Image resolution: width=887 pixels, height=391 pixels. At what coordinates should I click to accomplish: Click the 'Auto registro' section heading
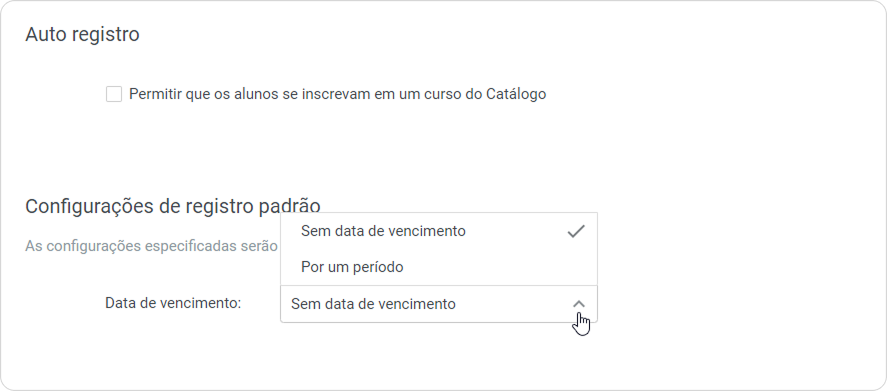[x=83, y=35]
